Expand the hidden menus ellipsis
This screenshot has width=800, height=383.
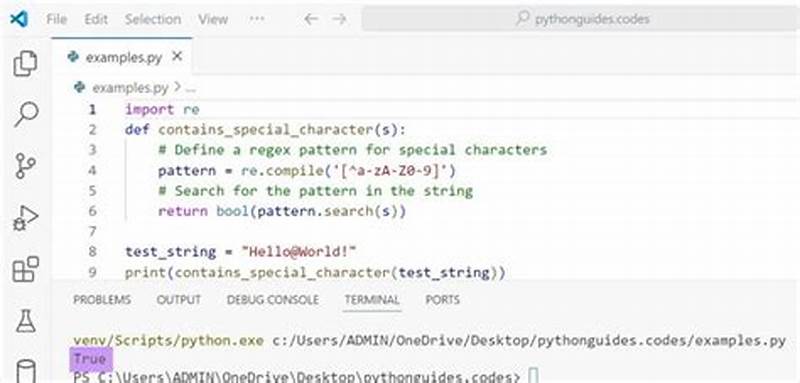(x=257, y=19)
